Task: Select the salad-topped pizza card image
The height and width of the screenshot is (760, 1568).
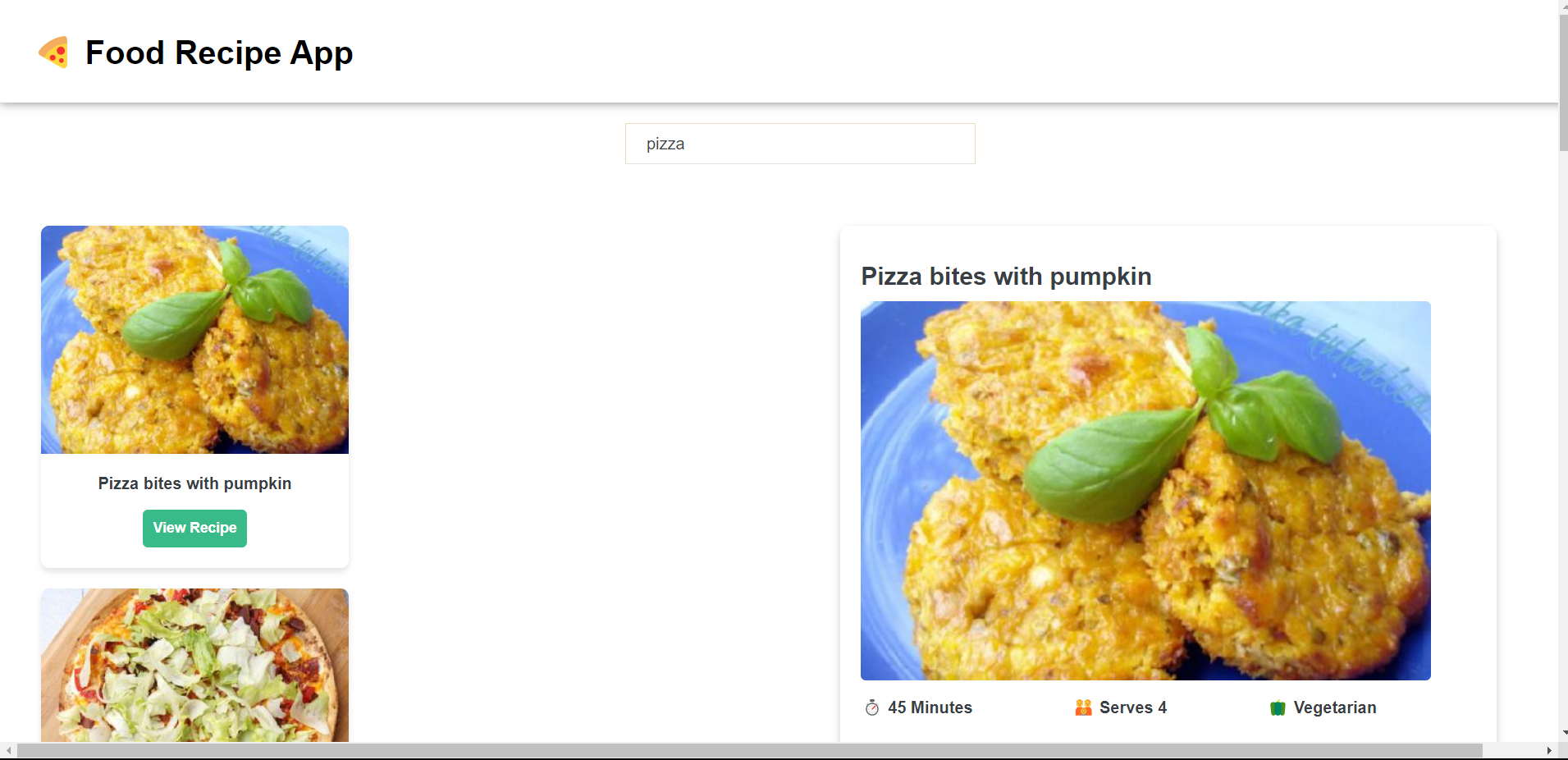Action: coord(194,665)
